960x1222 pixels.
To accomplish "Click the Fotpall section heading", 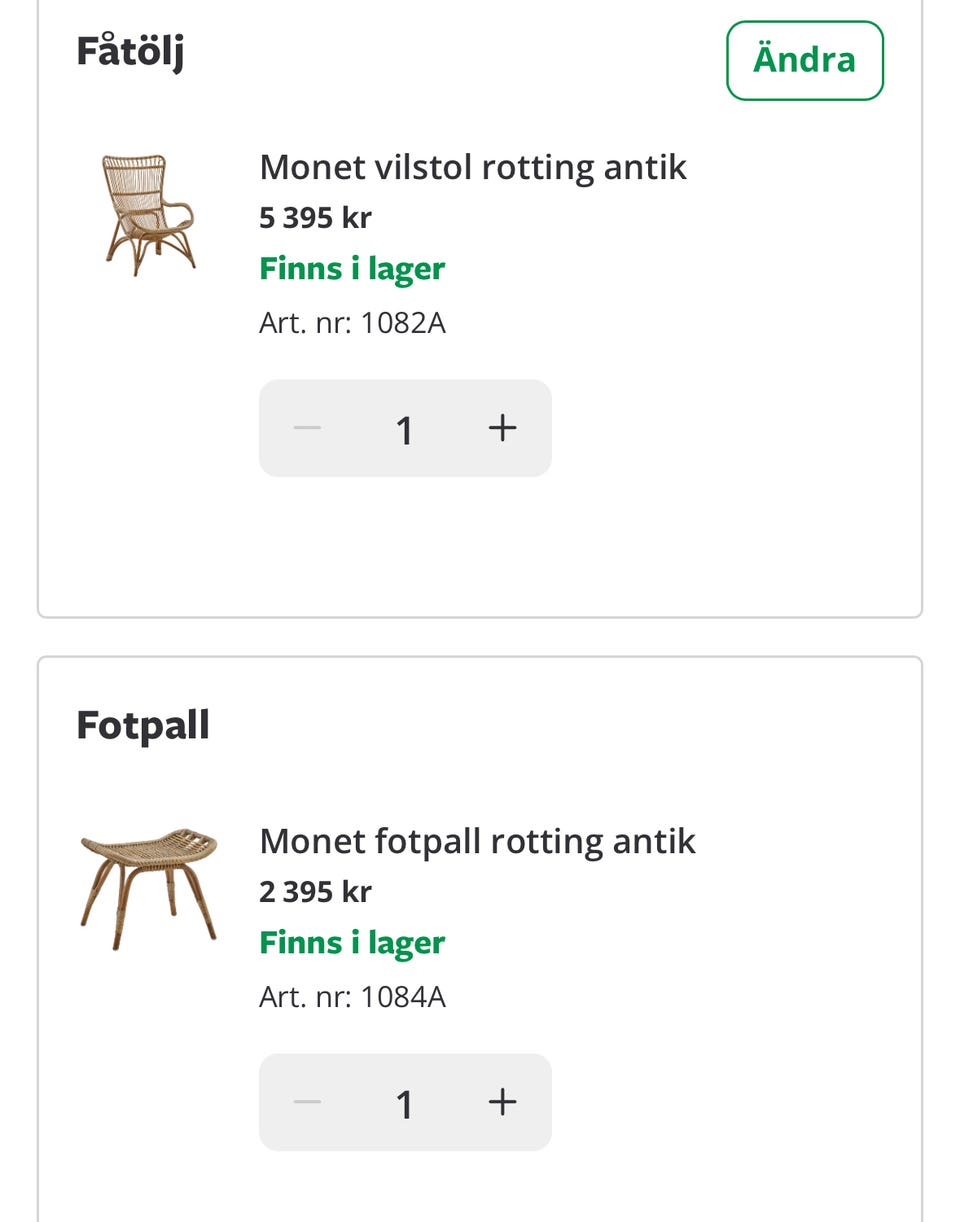I will tap(143, 725).
